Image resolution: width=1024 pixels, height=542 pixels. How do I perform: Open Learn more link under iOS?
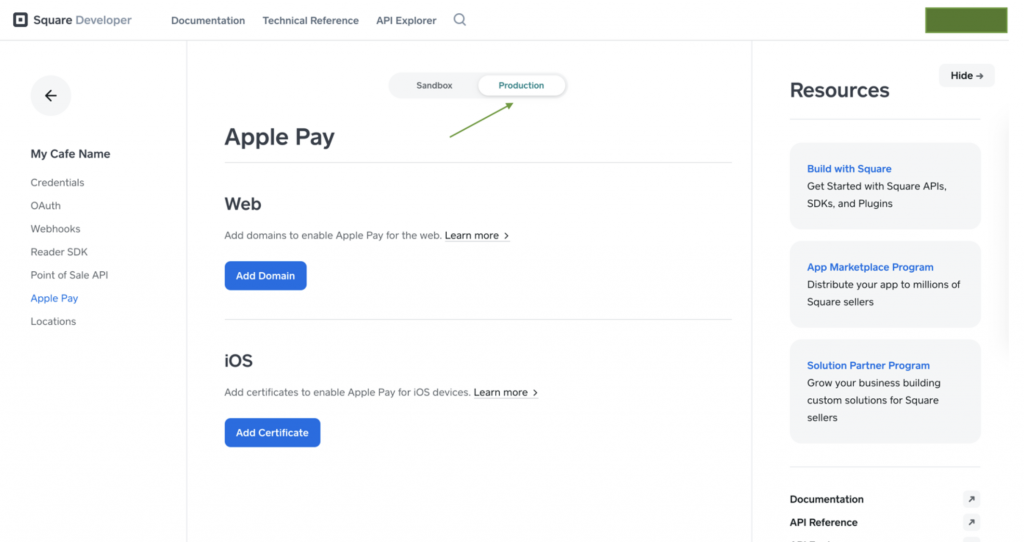click(x=505, y=392)
